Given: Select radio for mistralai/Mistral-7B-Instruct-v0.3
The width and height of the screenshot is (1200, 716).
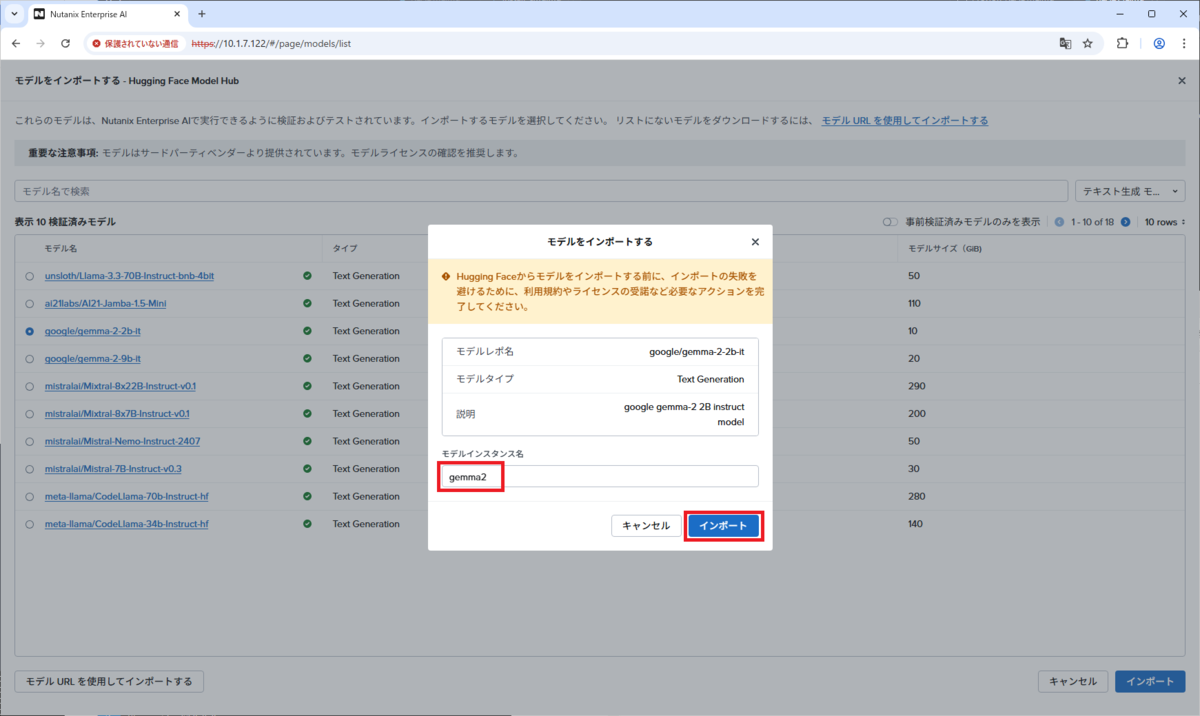Looking at the screenshot, I should pyautogui.click(x=29, y=468).
